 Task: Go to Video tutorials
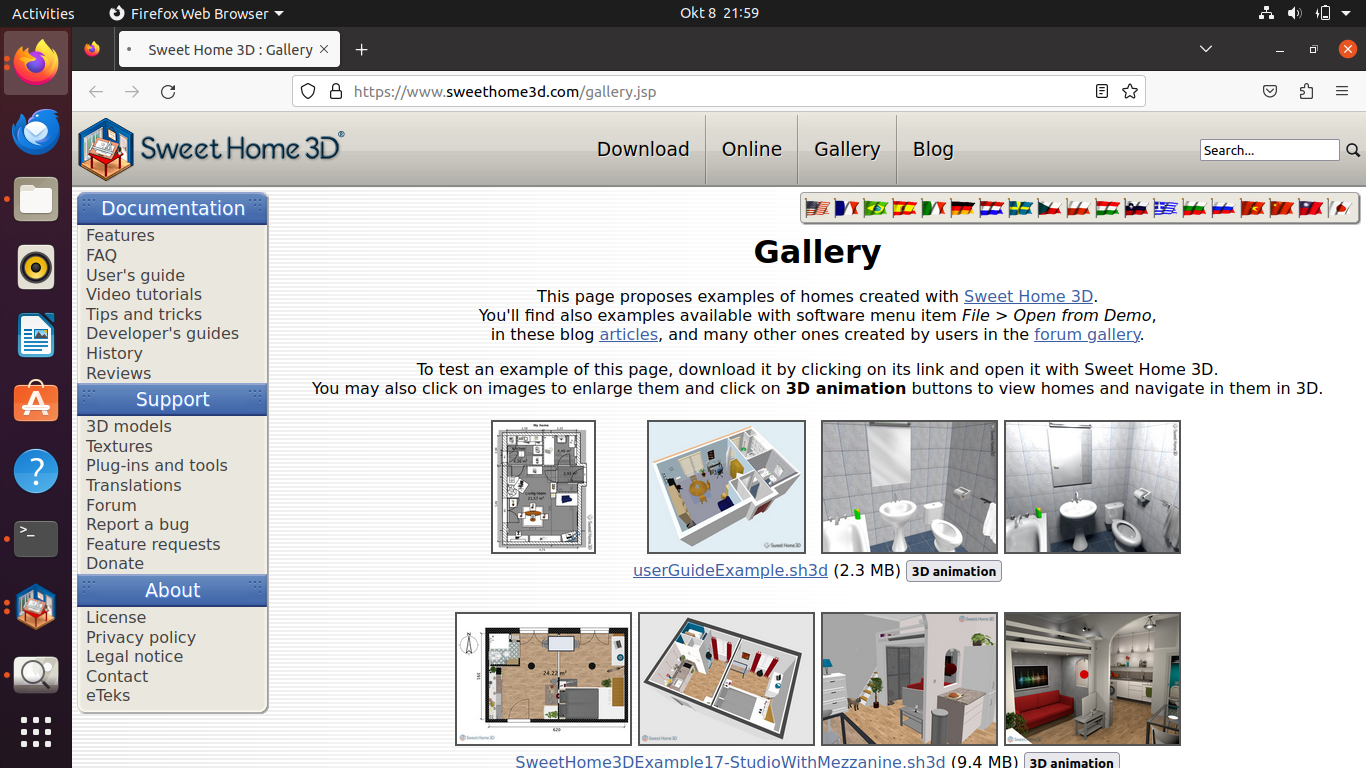click(144, 294)
